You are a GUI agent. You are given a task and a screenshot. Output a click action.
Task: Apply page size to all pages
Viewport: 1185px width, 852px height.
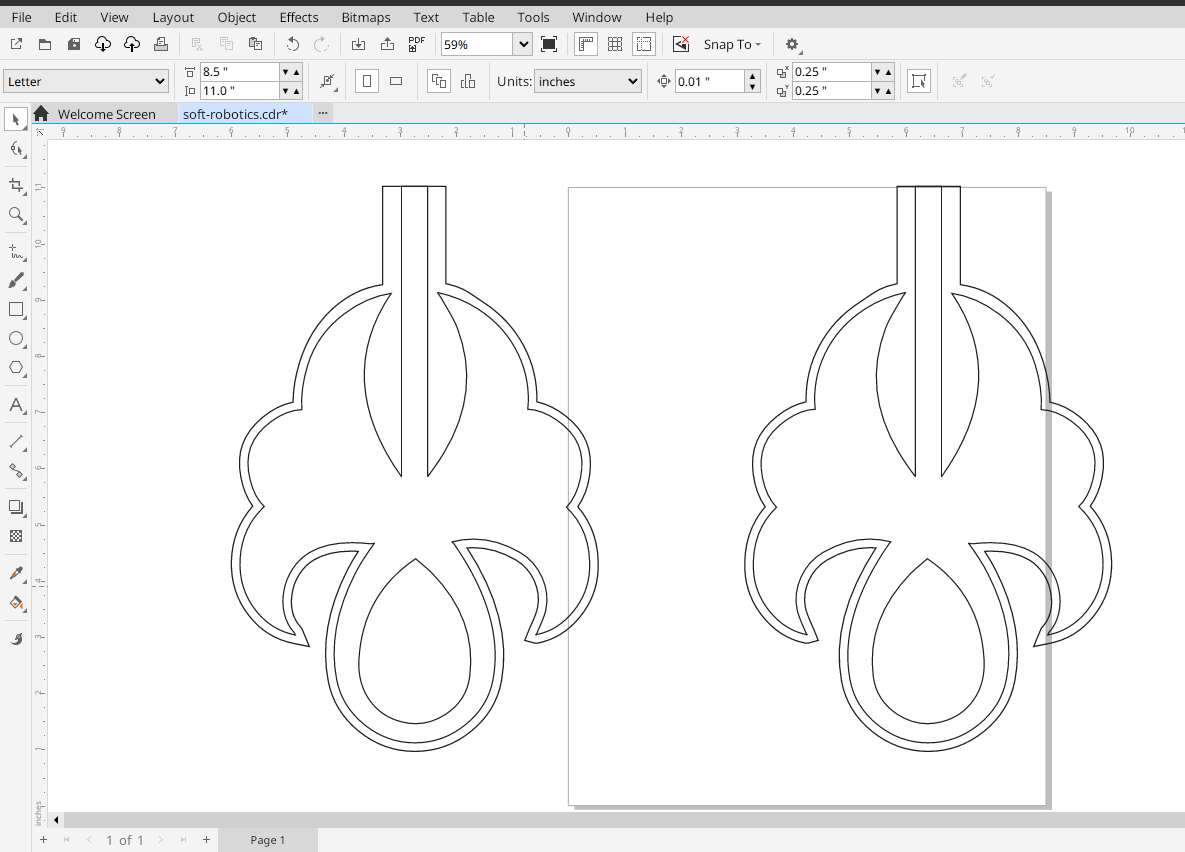click(x=438, y=81)
